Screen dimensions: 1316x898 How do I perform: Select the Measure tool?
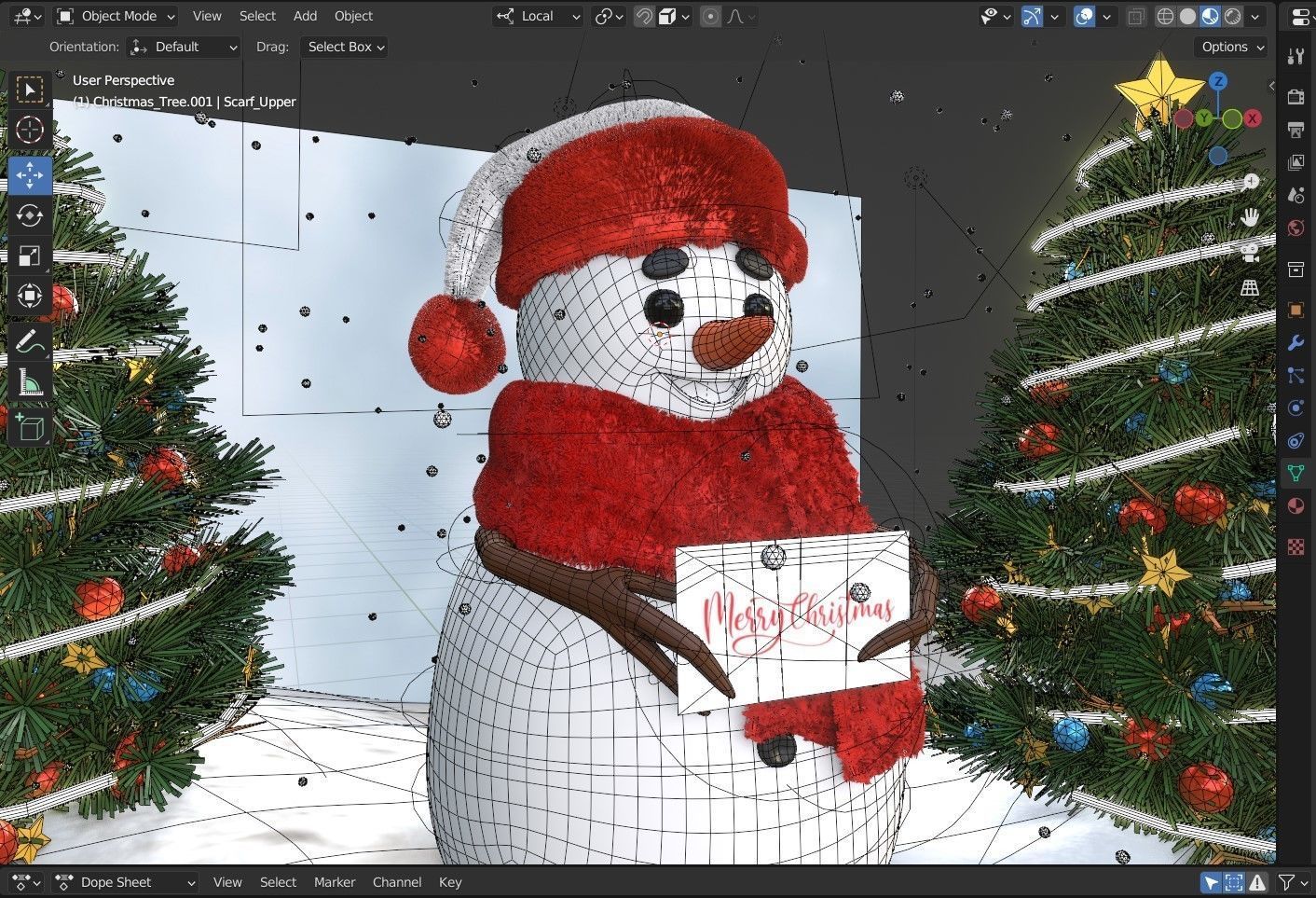(30, 381)
